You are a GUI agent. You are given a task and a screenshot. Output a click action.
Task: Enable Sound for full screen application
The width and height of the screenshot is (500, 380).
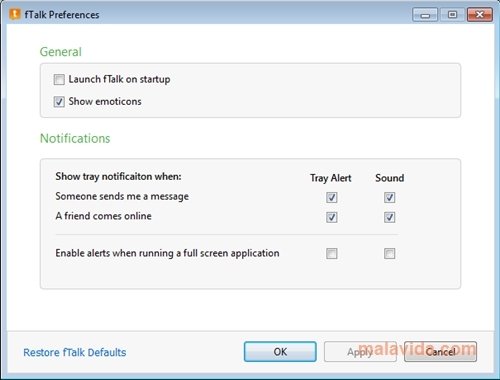[x=390, y=253]
